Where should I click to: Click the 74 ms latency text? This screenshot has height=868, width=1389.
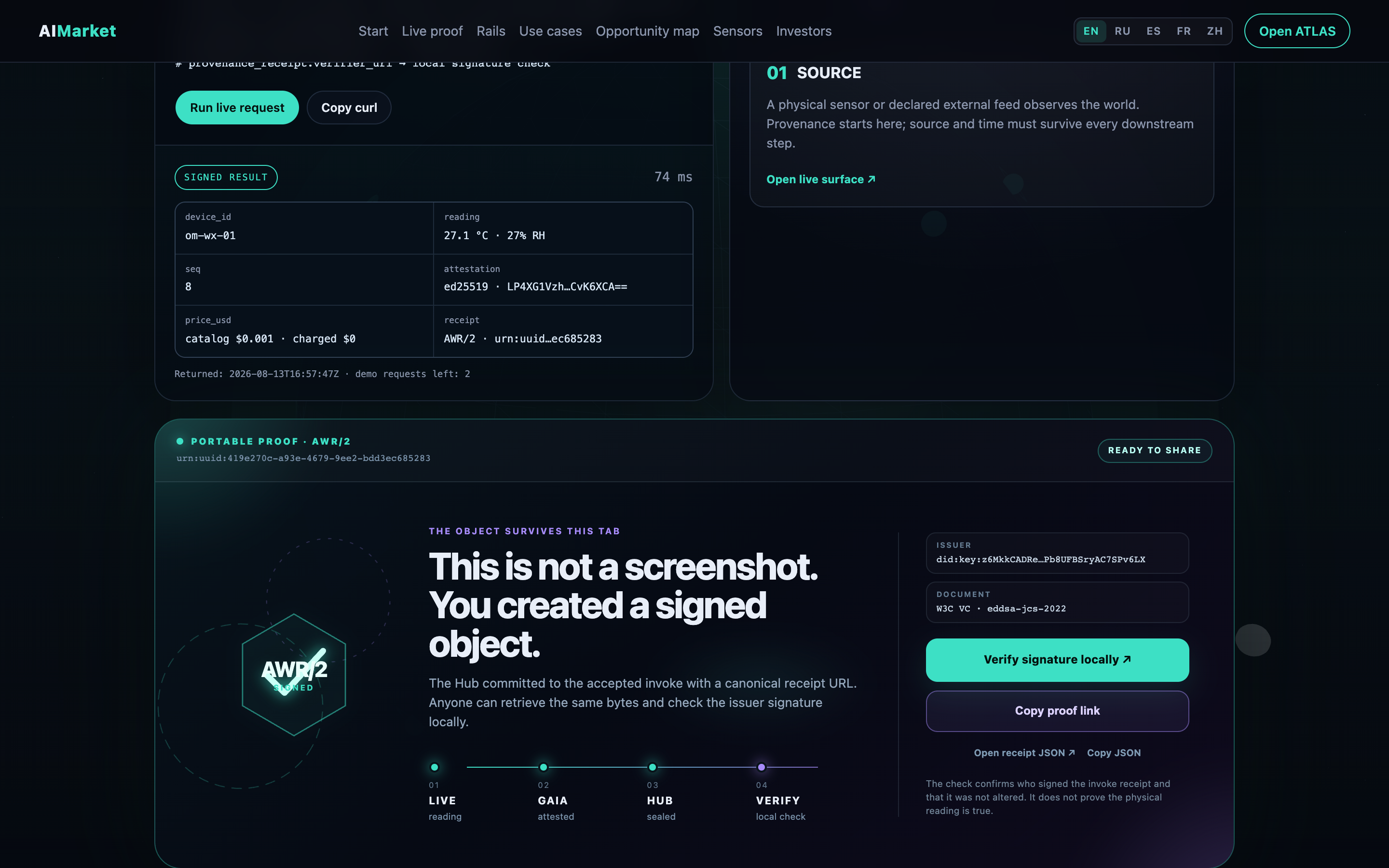(x=673, y=177)
